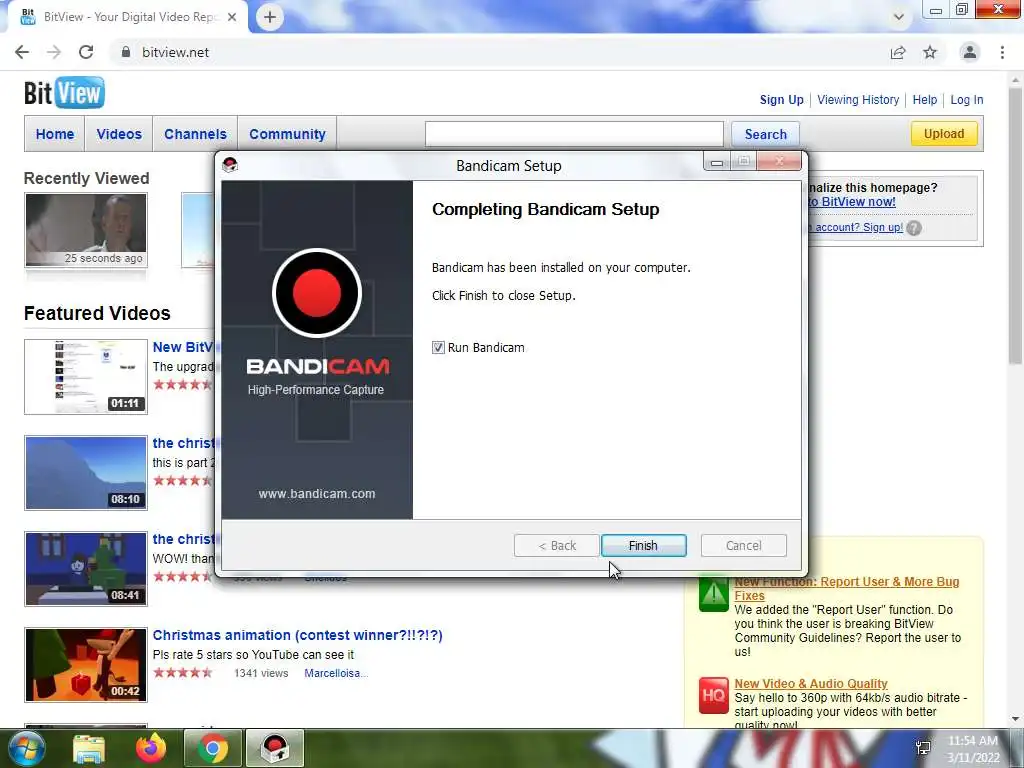This screenshot has width=1024, height=768.
Task: Open recently viewed video from 25 seconds ago
Action: (x=86, y=230)
